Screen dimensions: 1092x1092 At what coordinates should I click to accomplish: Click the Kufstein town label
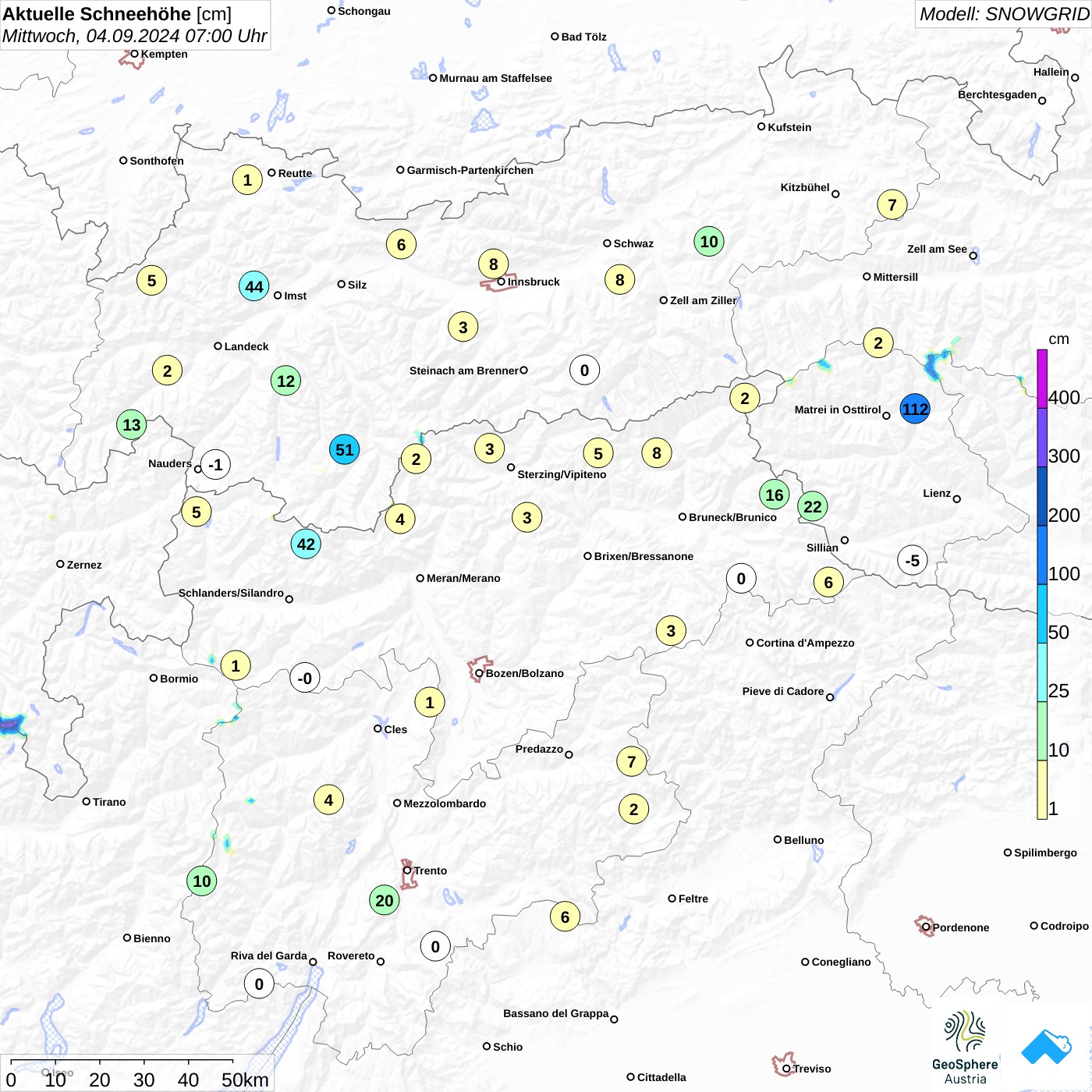[789, 127]
